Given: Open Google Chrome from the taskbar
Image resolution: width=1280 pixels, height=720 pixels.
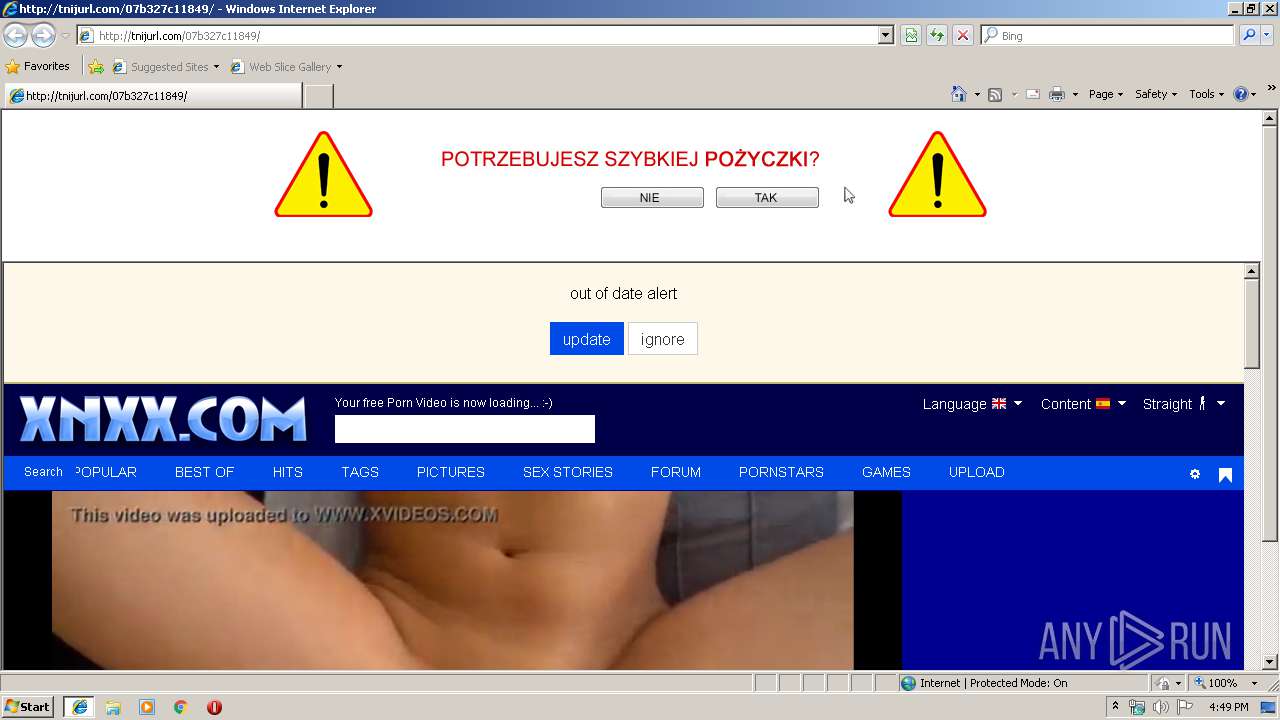Looking at the screenshot, I should (180, 707).
